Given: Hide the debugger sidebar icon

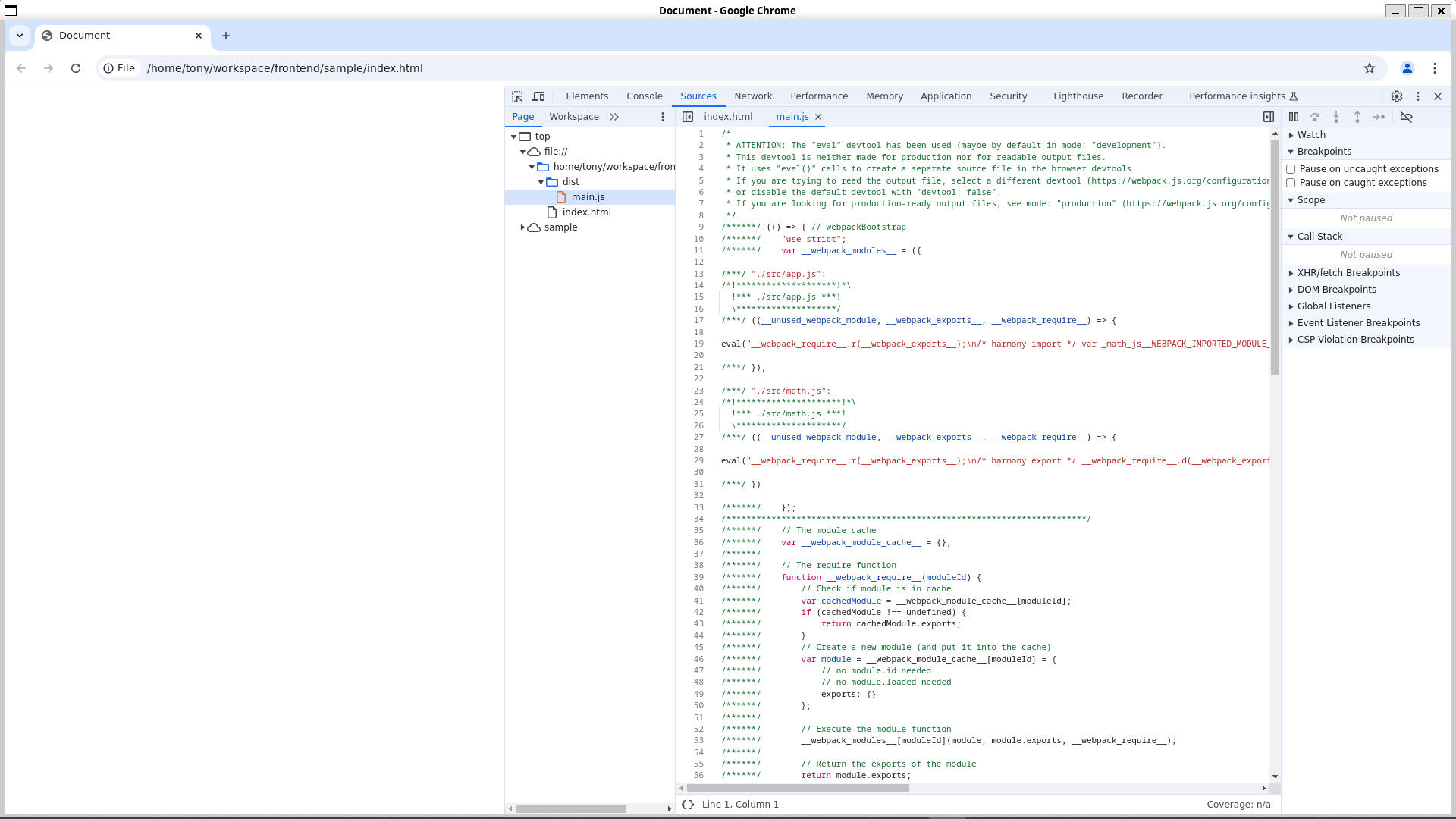Looking at the screenshot, I should click(1269, 117).
